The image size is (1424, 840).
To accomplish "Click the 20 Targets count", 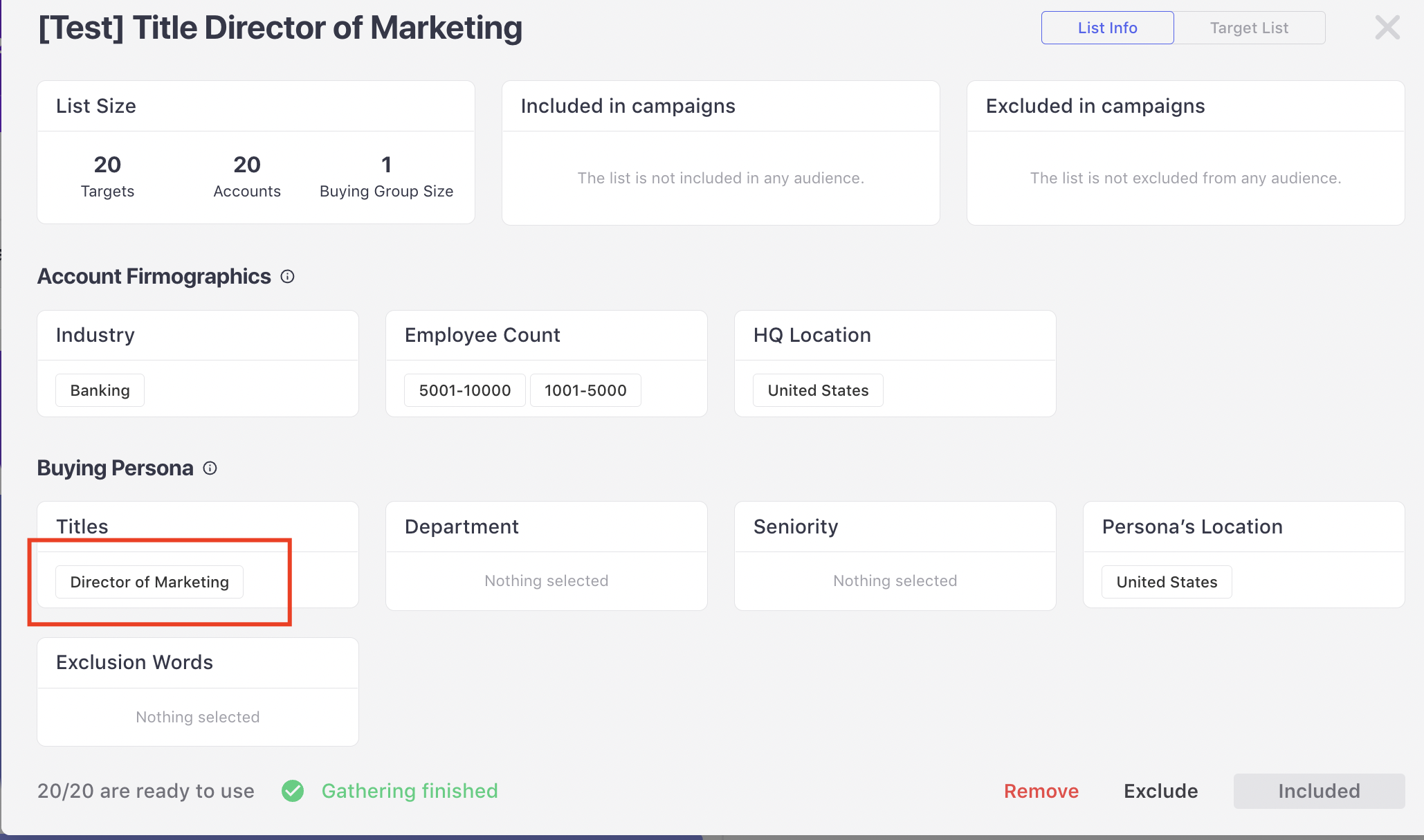I will coord(107,165).
